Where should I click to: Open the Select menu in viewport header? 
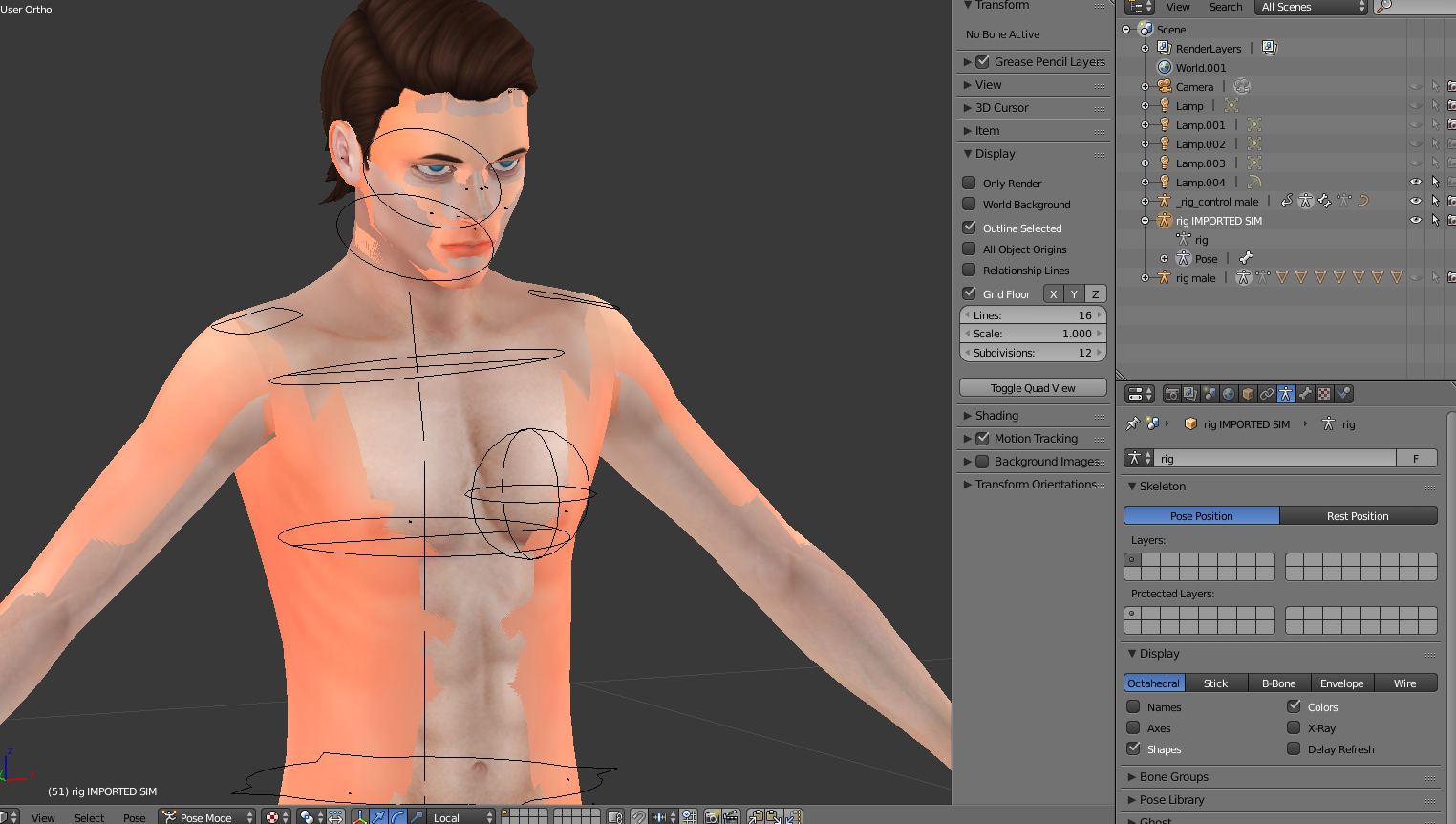click(x=89, y=818)
